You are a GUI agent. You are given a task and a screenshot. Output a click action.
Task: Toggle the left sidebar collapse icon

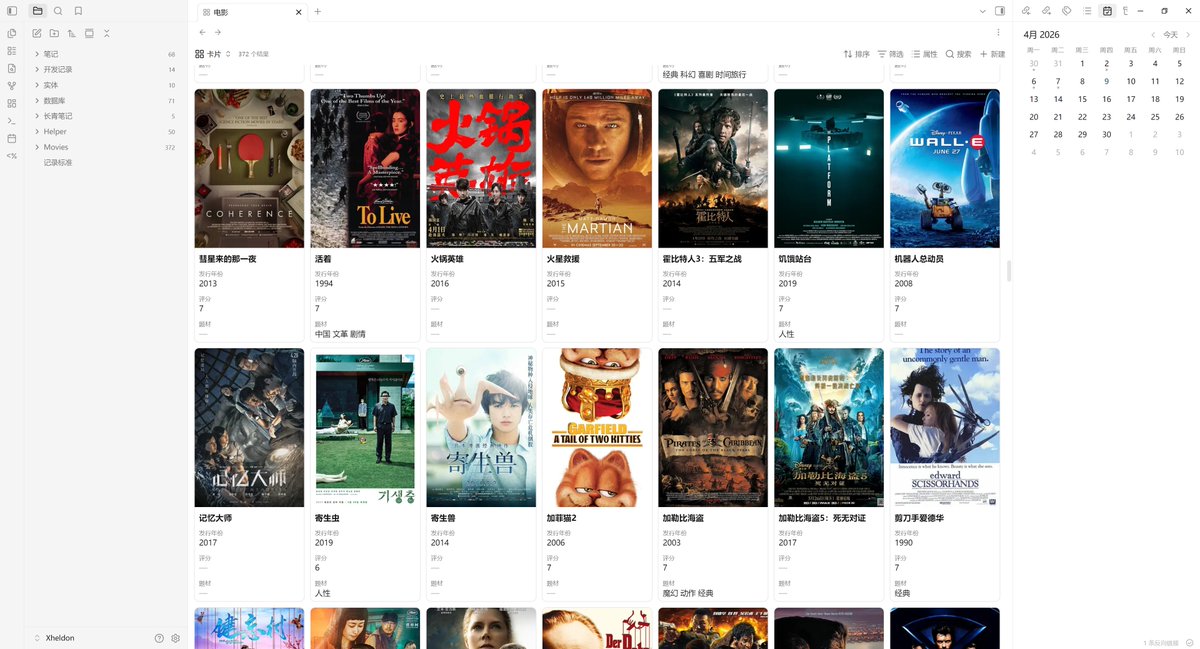12,11
